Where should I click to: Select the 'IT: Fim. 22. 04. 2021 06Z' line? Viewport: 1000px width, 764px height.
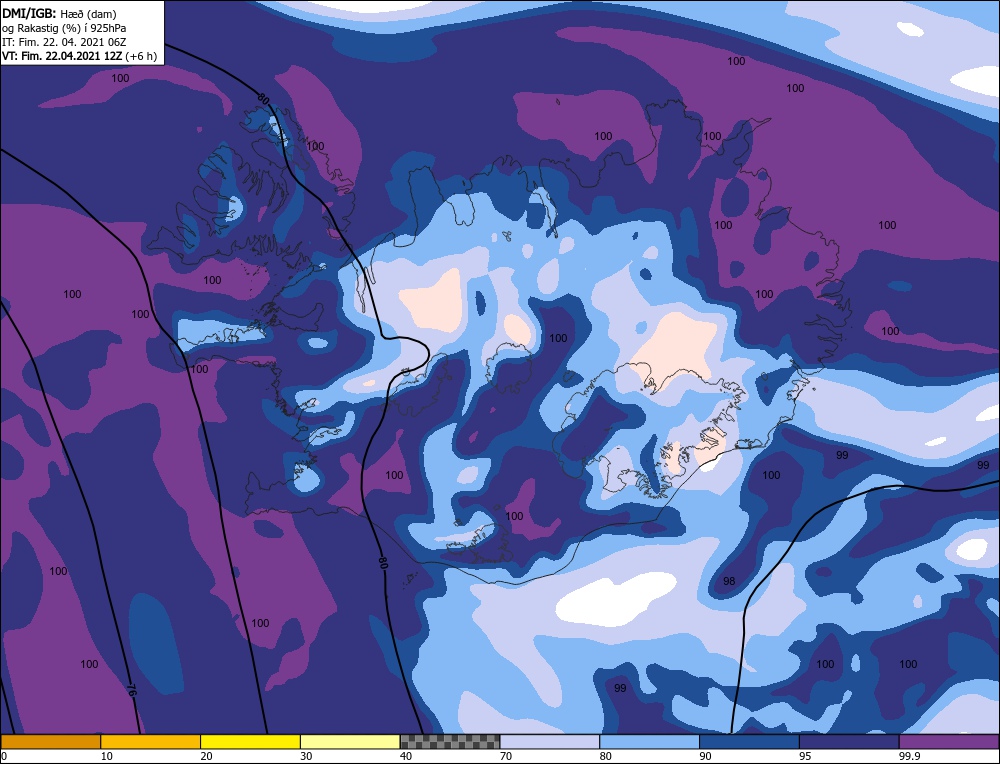point(64,41)
